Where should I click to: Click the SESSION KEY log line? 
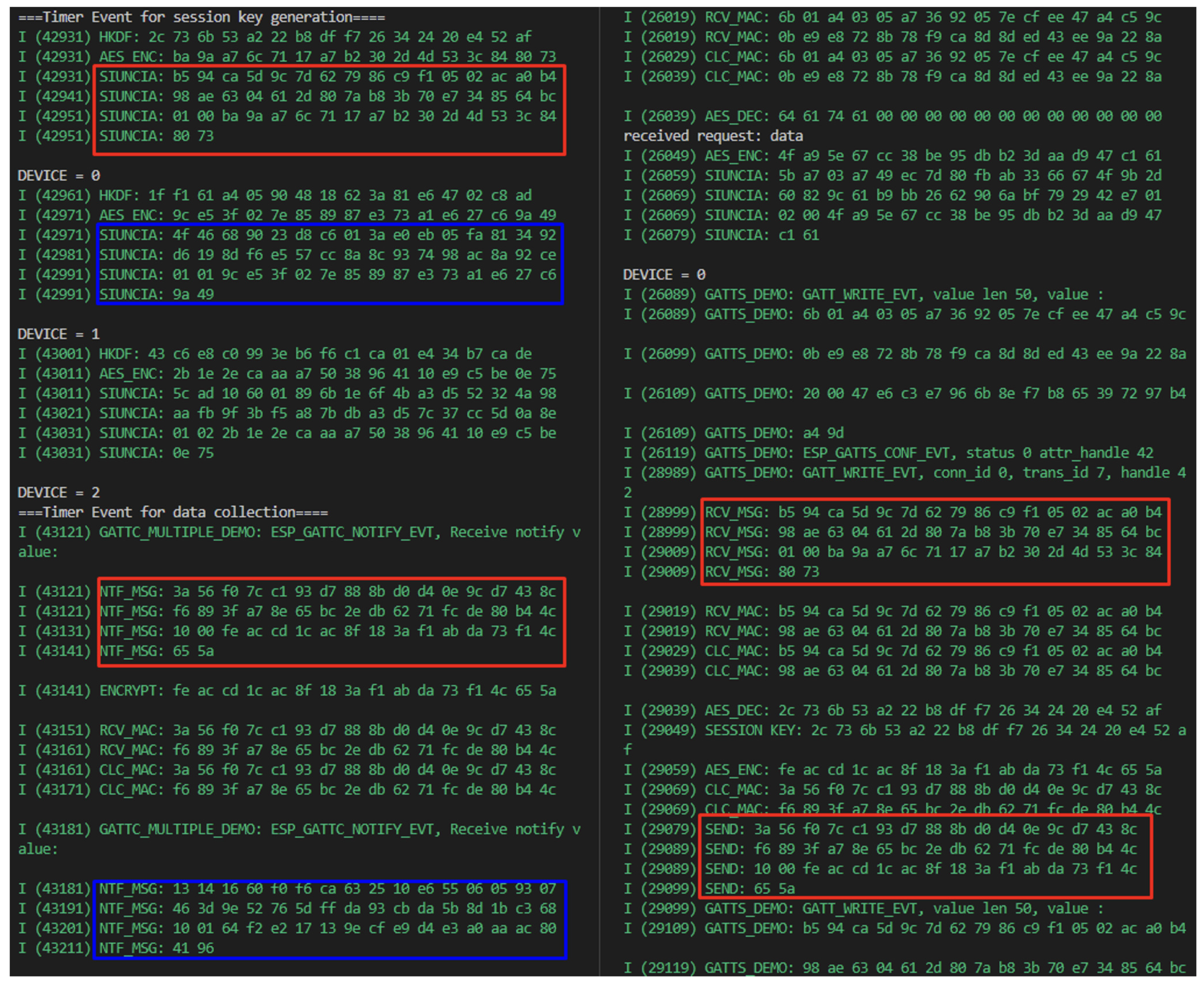(x=904, y=730)
